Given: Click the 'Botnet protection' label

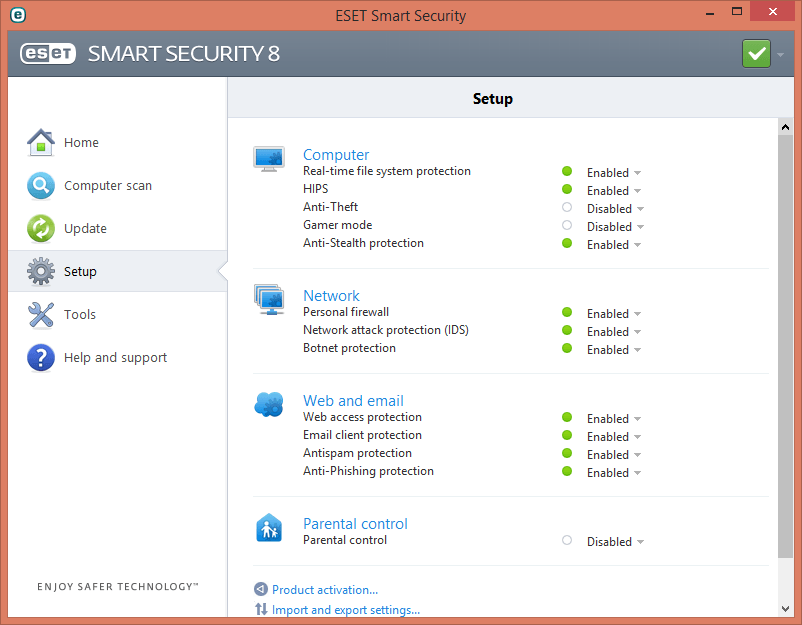Looking at the screenshot, I should (349, 348).
